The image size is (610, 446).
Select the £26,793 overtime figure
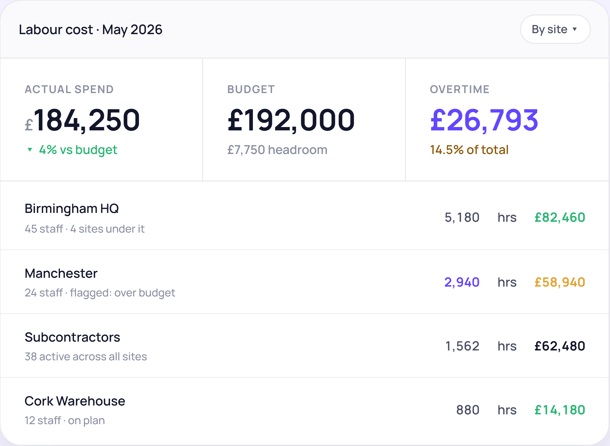484,120
